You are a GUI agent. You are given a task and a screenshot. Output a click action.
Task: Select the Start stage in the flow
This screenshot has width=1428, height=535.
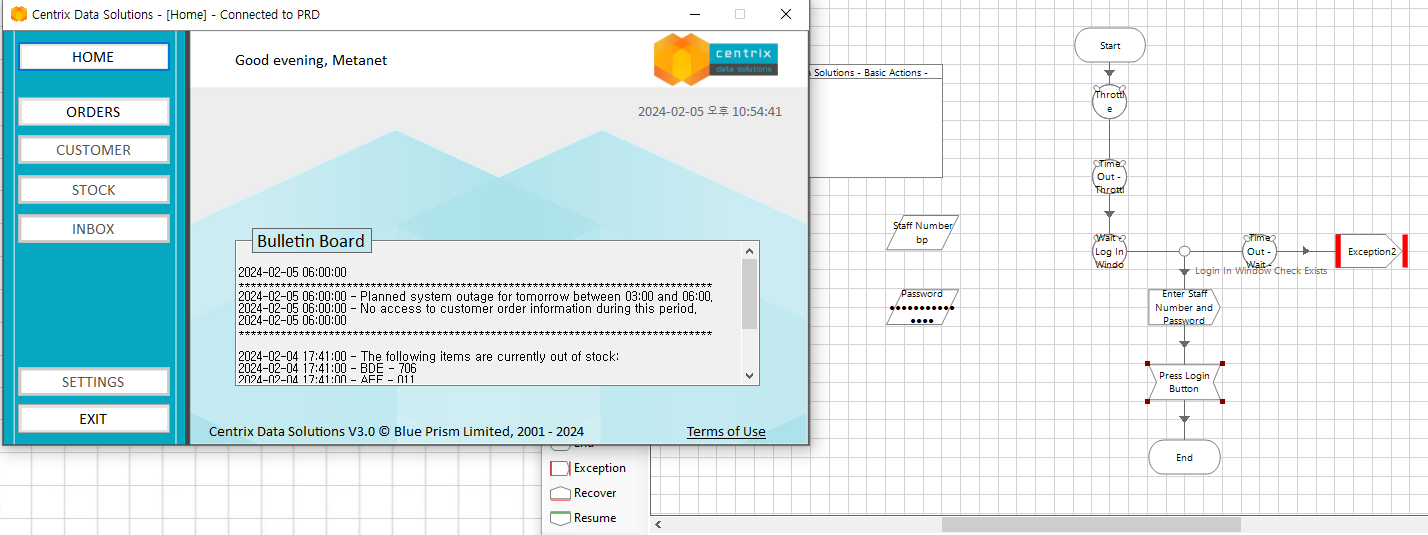(x=1110, y=45)
